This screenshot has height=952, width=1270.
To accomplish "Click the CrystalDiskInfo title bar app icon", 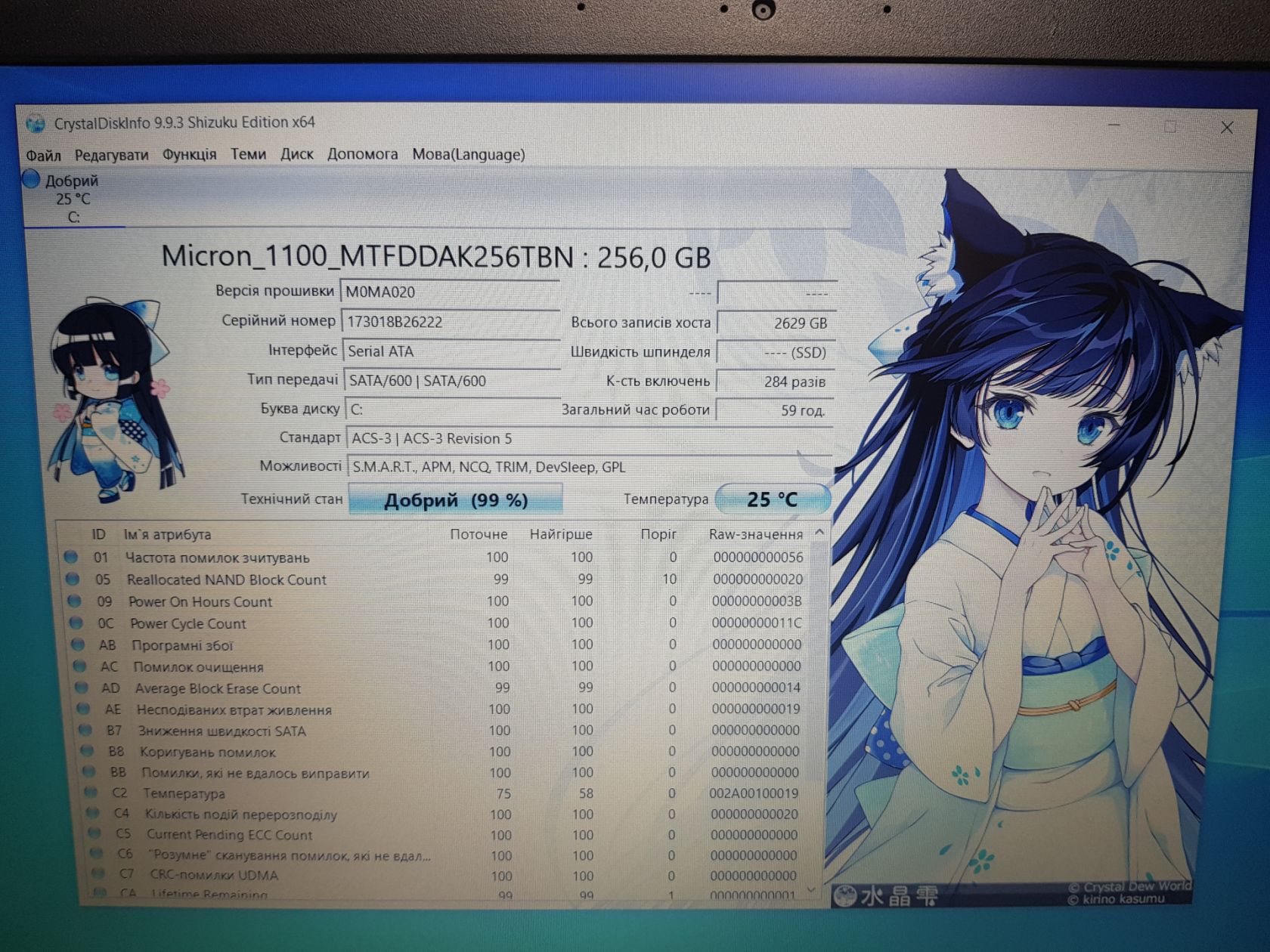I will click(x=36, y=123).
